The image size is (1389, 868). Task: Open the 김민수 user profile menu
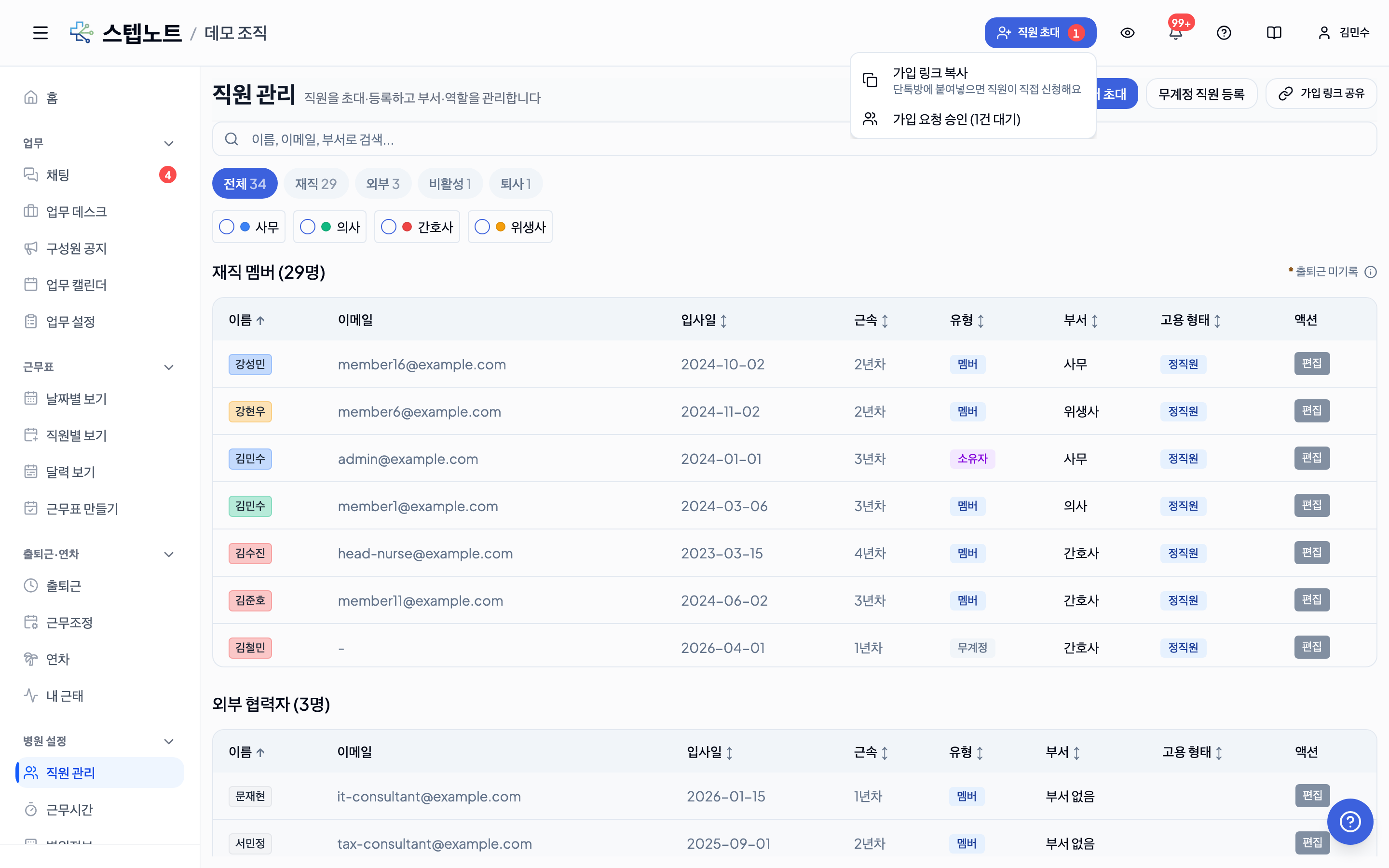1343,33
